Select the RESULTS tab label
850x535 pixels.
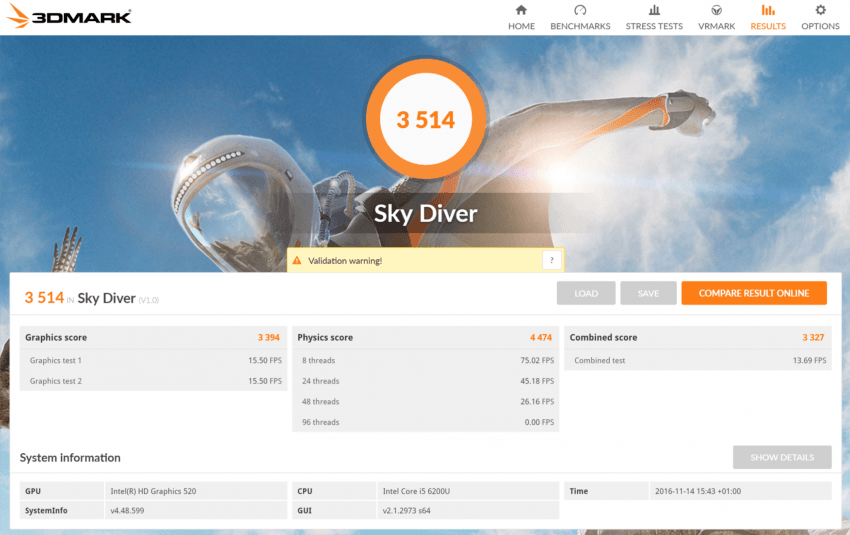click(x=768, y=26)
